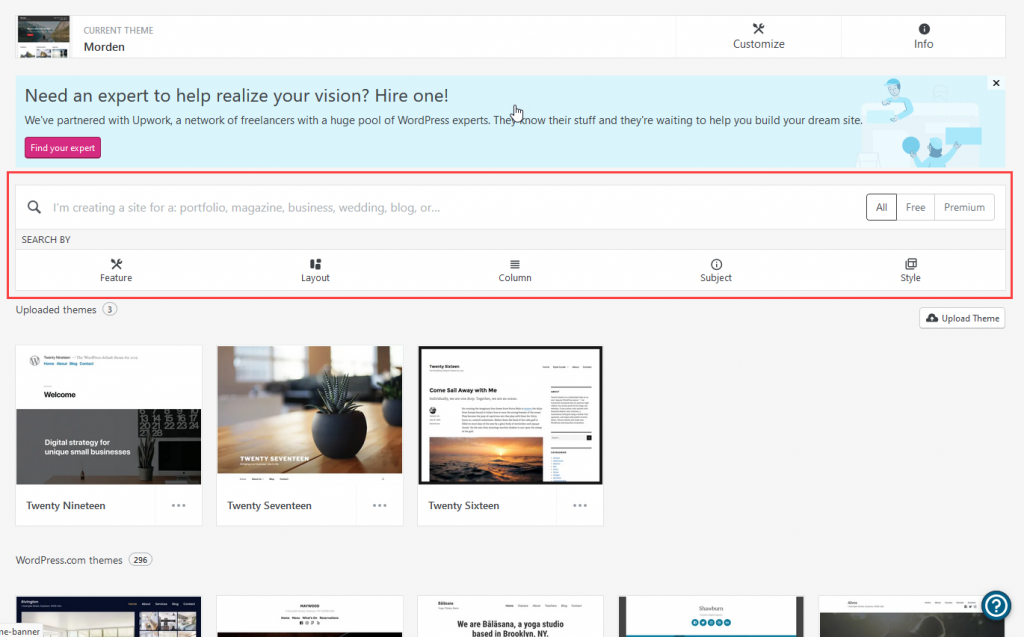Image resolution: width=1024 pixels, height=637 pixels.
Task: Open Twenty Sixteen more options menu
Action: pos(580,506)
